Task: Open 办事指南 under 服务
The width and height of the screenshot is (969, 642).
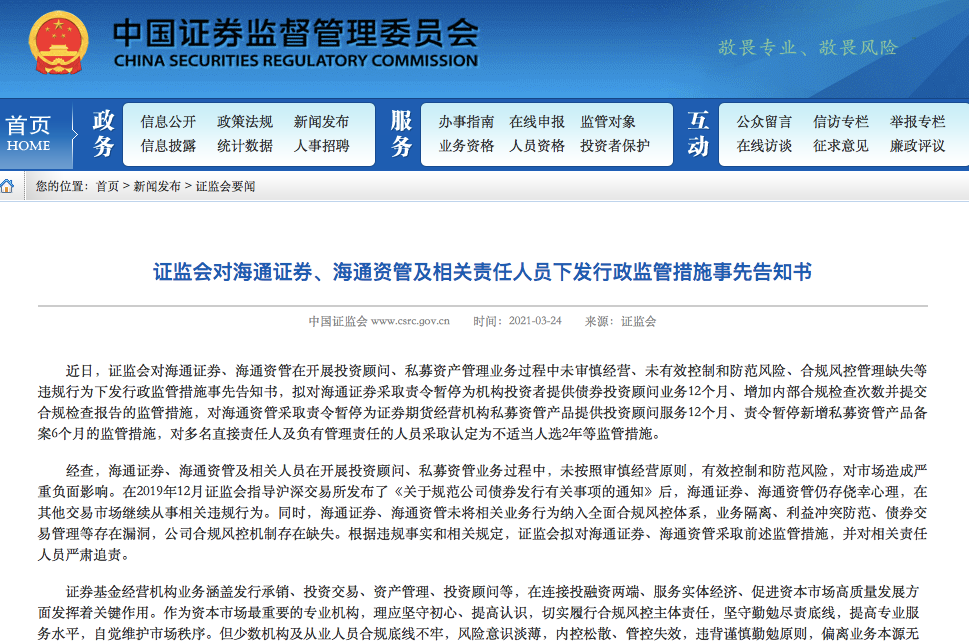Action: (467, 122)
